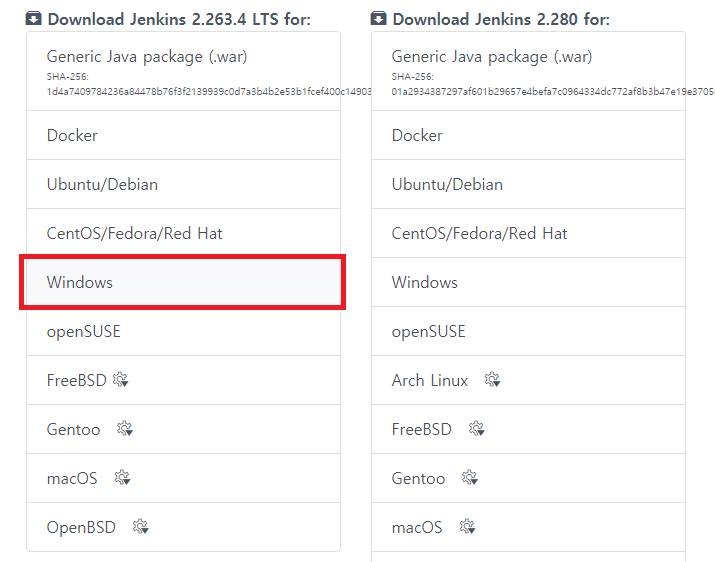
Task: Click the download icon beside Jenkins 2.280 heading
Action: [378, 19]
